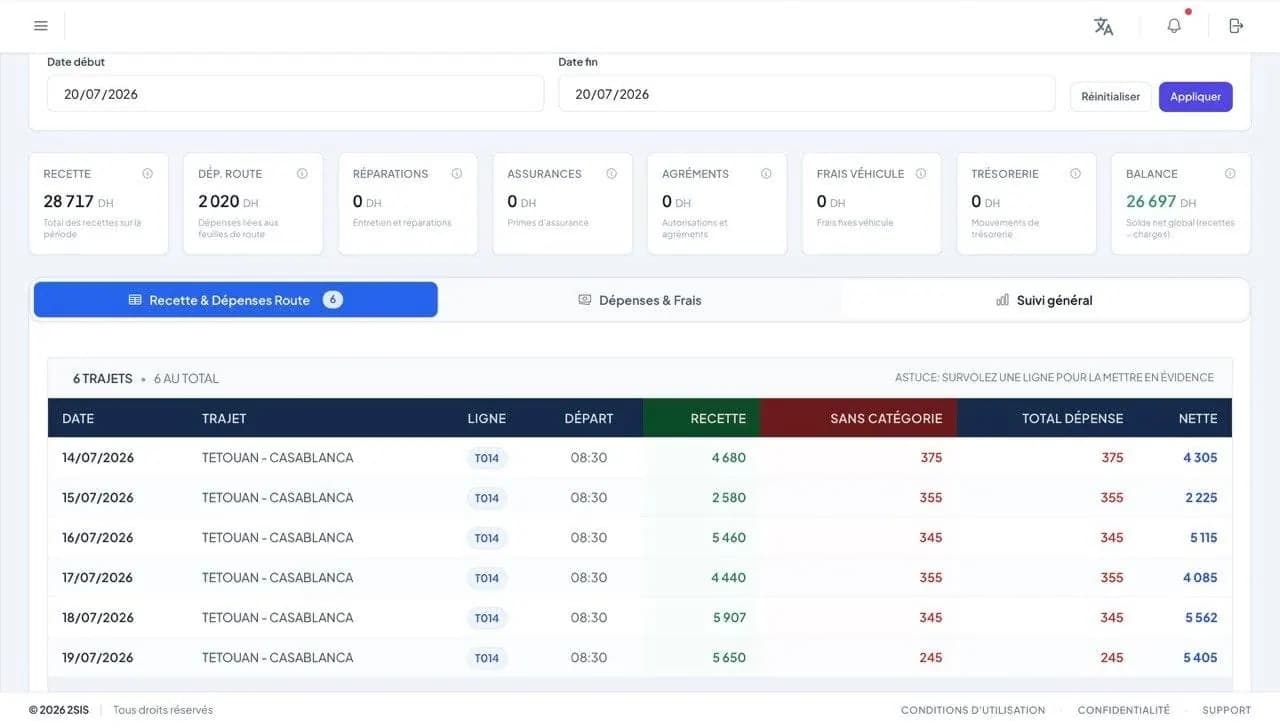Viewport: 1280px width, 728px height.
Task: Click recette value 4 440
Action: point(729,578)
